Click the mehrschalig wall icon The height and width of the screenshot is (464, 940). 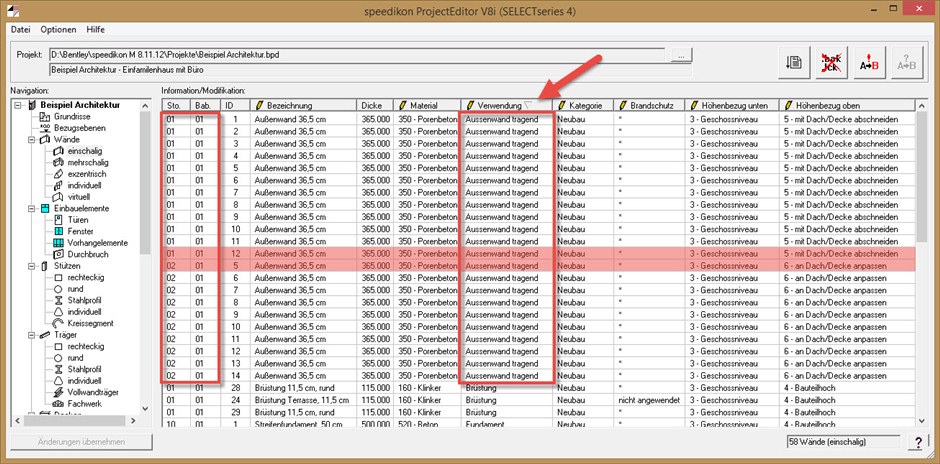[x=58, y=162]
